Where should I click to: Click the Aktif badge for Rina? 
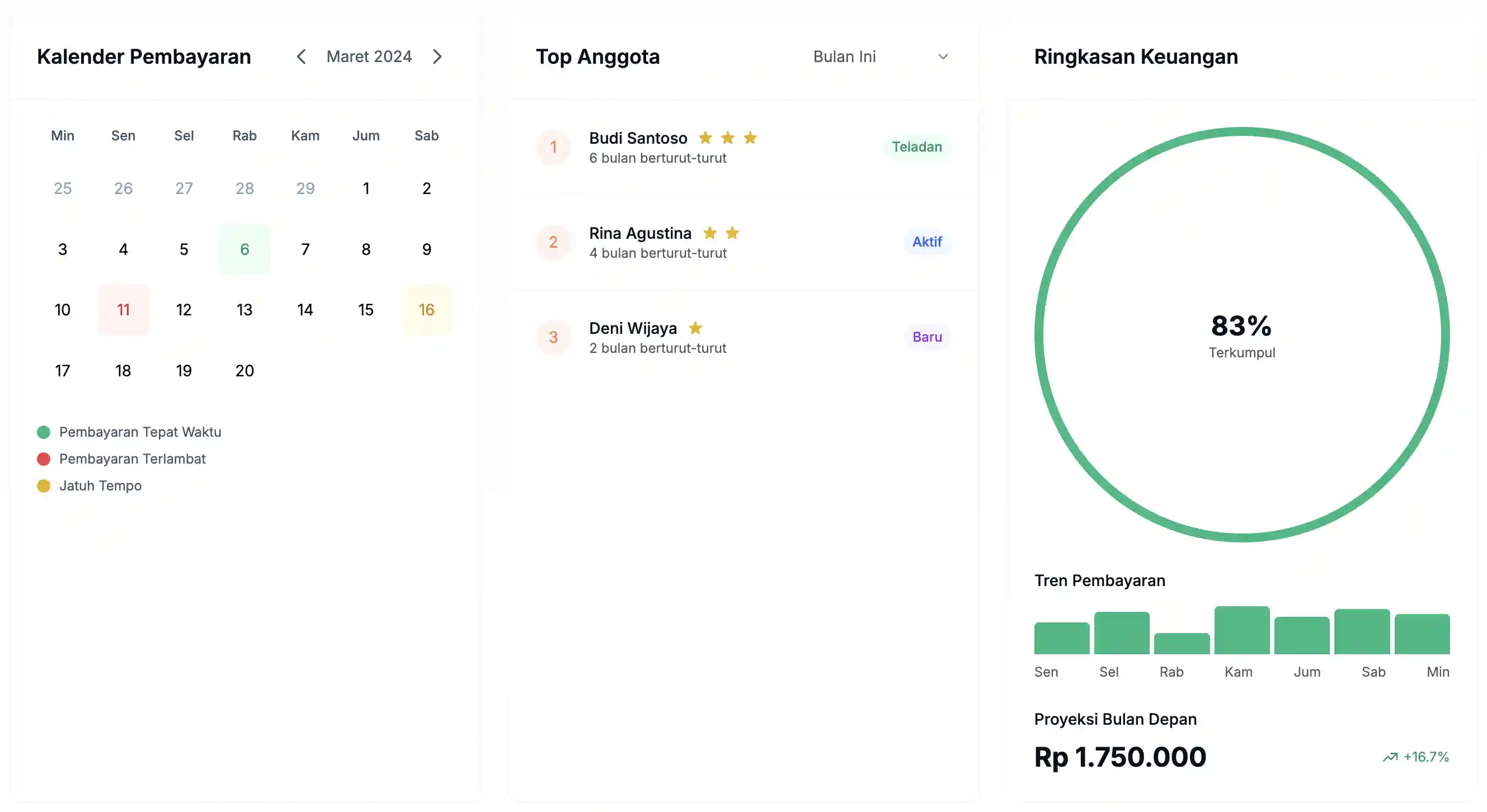[x=926, y=242]
